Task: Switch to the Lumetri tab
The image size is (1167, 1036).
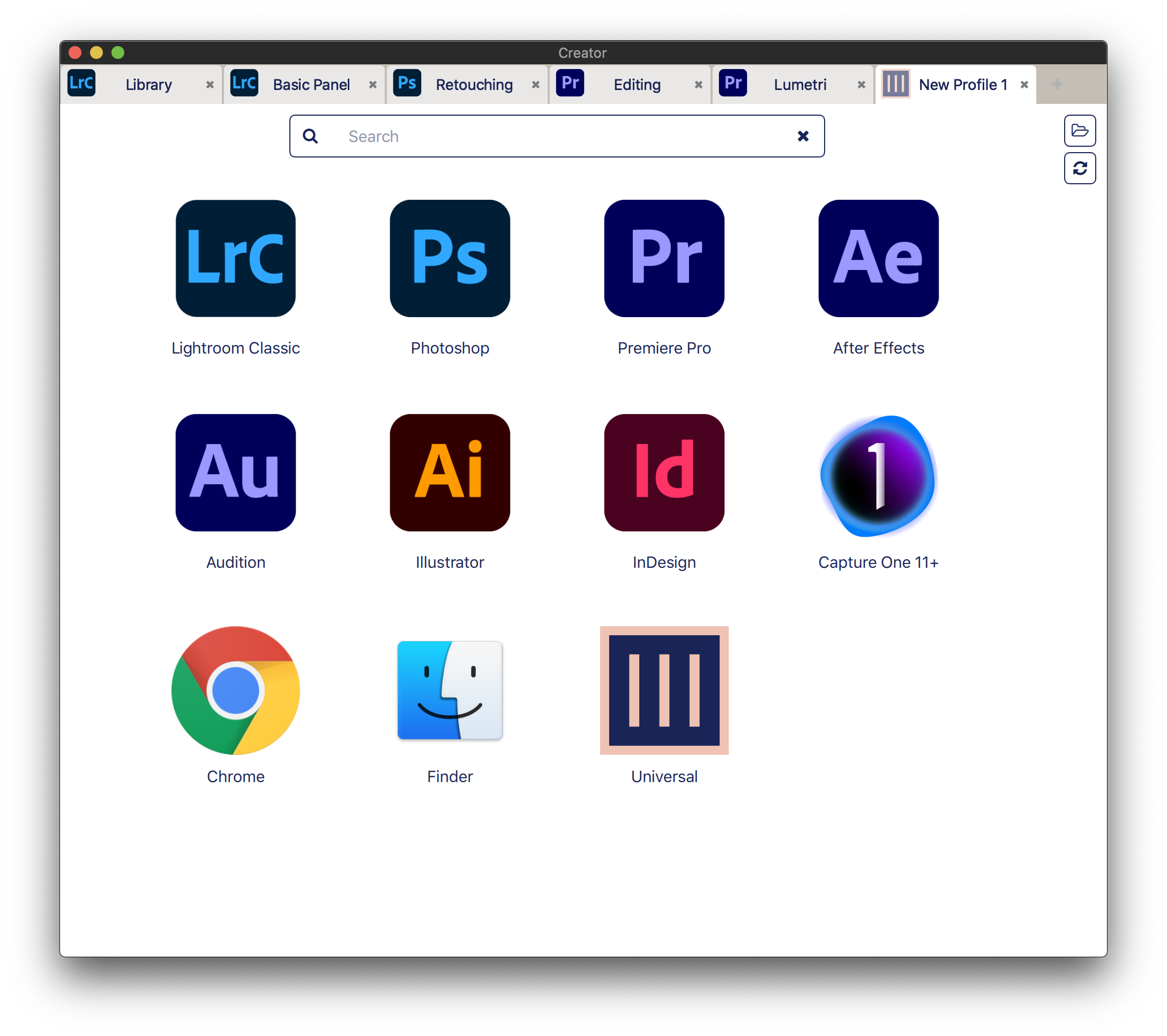Action: click(792, 85)
